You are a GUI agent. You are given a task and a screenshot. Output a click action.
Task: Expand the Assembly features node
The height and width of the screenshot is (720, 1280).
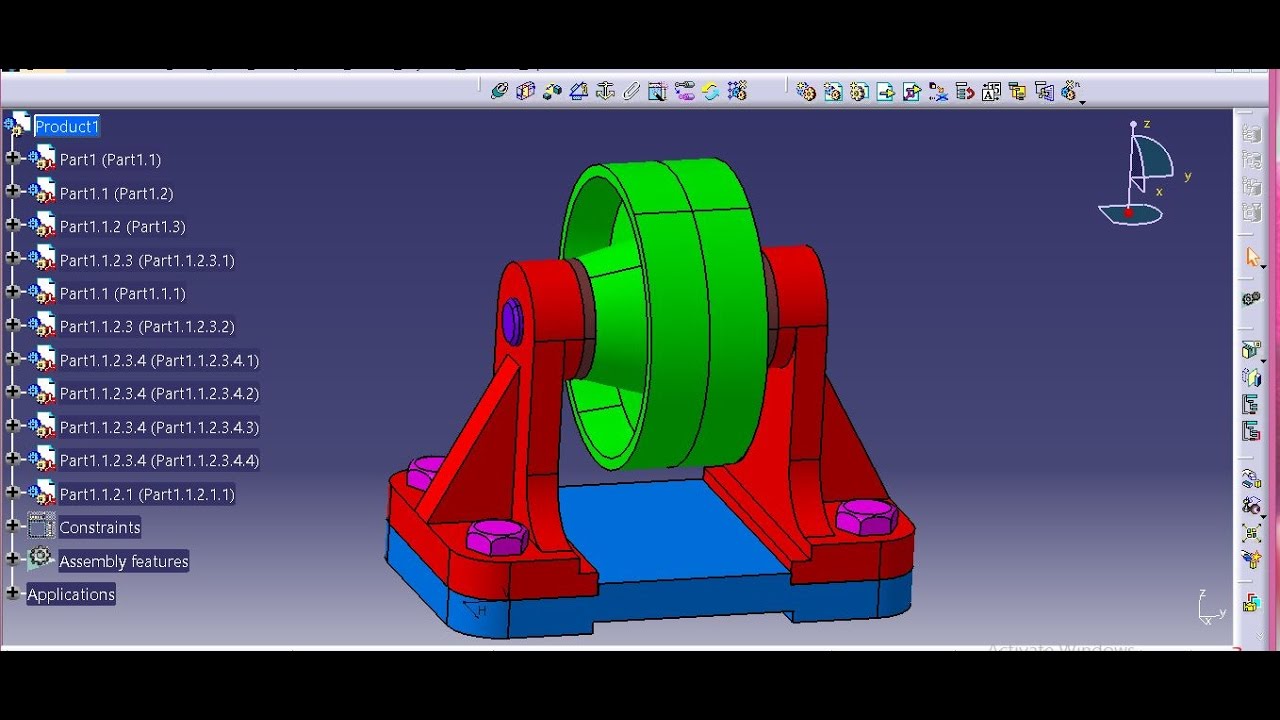13,560
